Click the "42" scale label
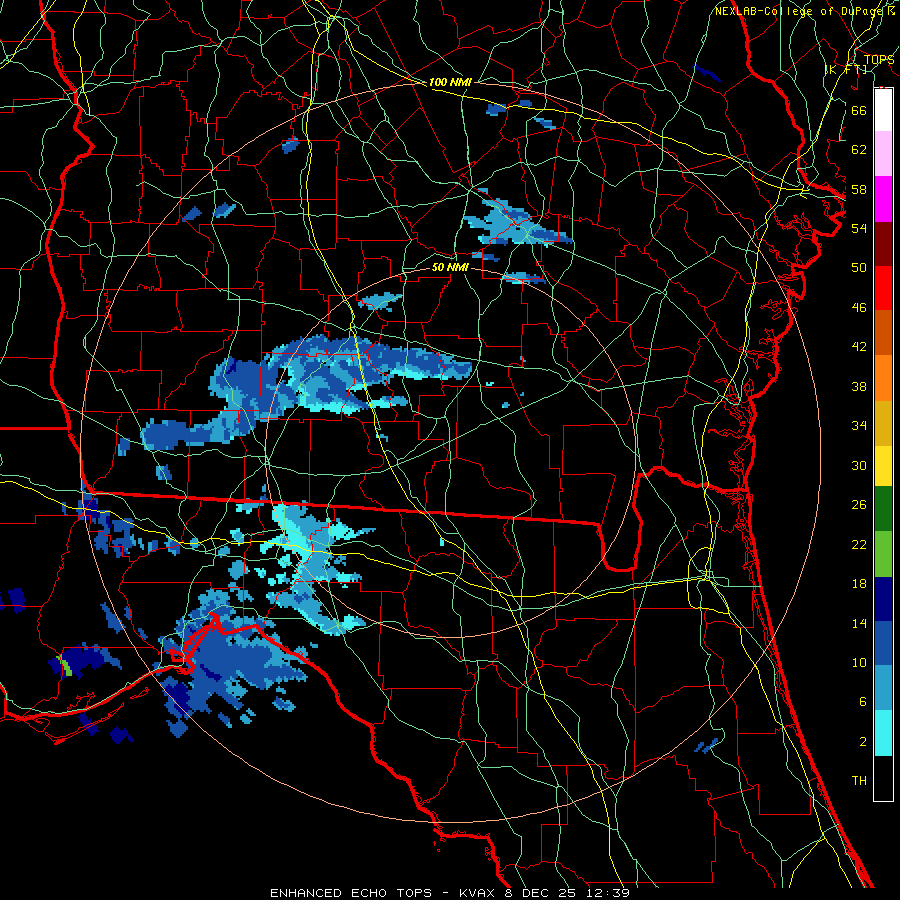The width and height of the screenshot is (900, 900). coord(859,347)
